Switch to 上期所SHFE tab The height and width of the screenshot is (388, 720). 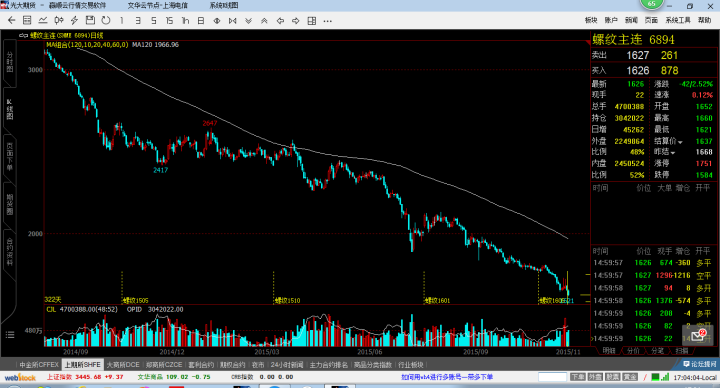coord(82,365)
